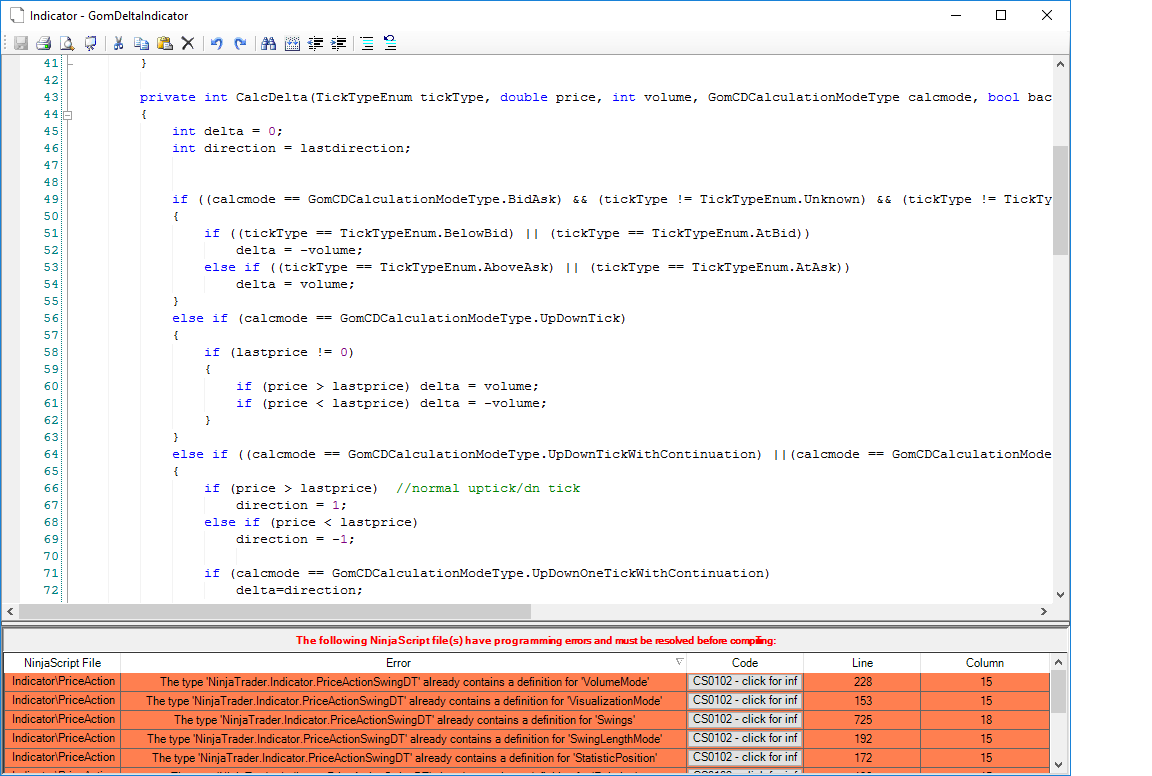Undo the last edit

[217, 43]
